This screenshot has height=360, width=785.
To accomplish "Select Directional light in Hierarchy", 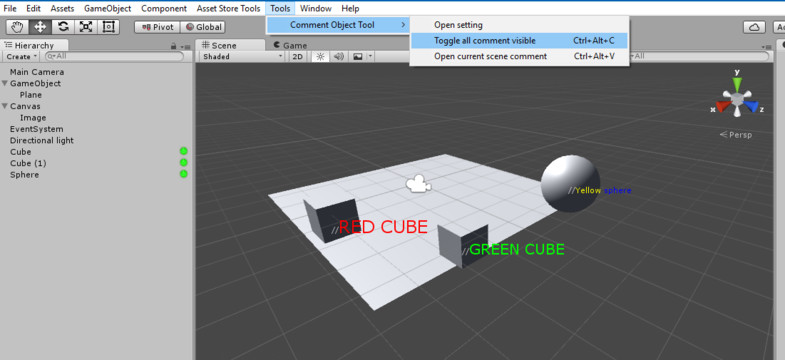I will (x=42, y=141).
